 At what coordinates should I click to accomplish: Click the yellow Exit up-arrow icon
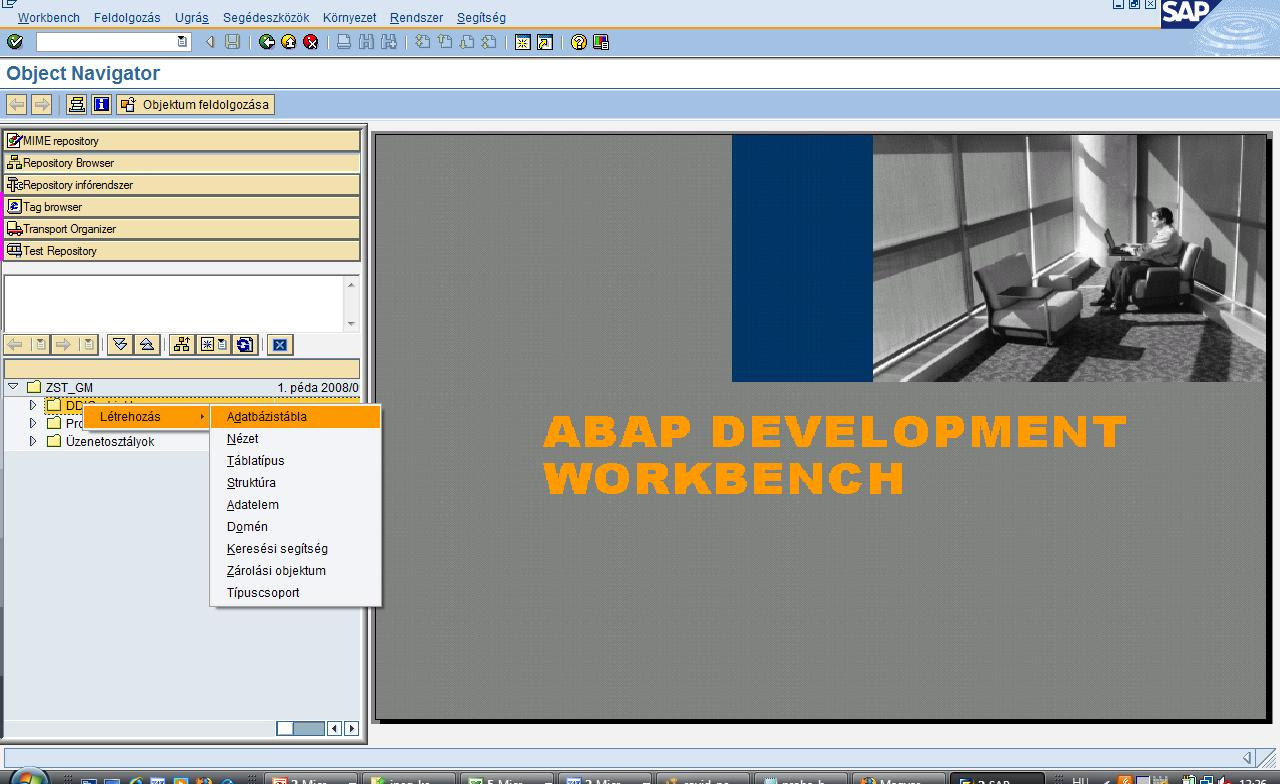(289, 42)
